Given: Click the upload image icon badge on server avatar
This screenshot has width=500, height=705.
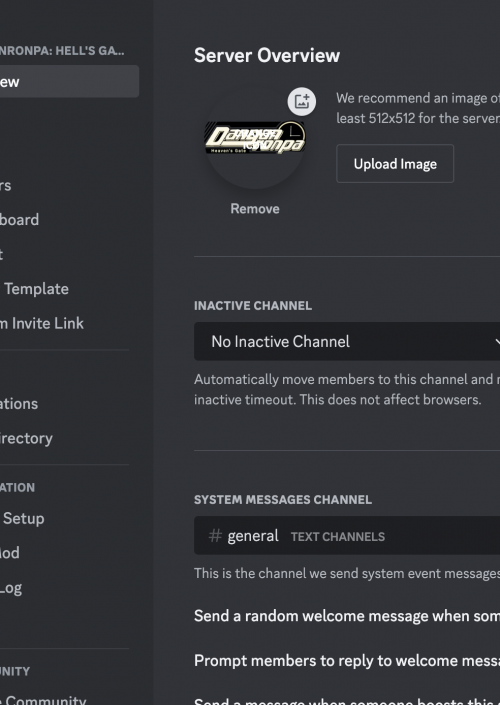Looking at the screenshot, I should [302, 102].
